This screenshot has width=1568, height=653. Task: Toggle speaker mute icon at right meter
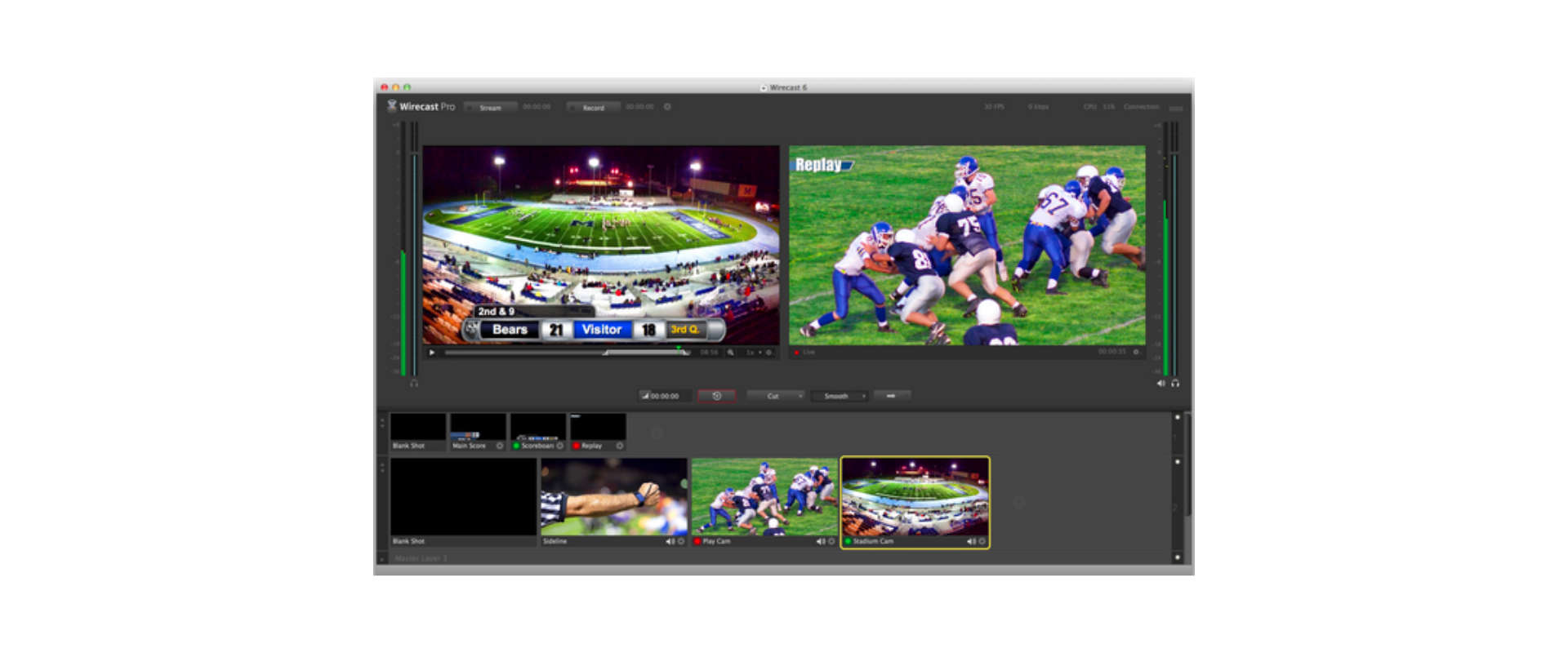(x=1160, y=384)
